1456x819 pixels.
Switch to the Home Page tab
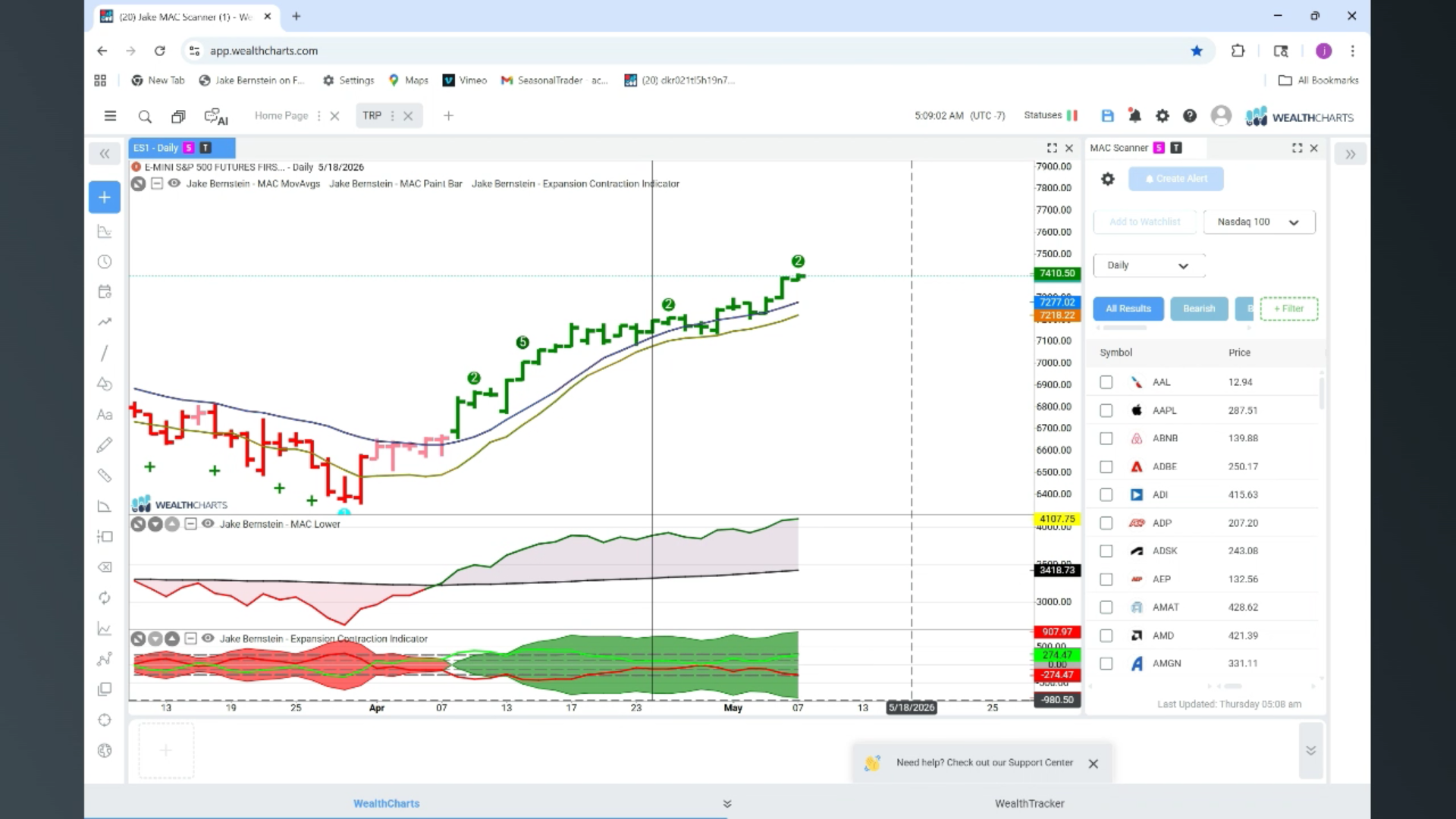[x=281, y=116]
